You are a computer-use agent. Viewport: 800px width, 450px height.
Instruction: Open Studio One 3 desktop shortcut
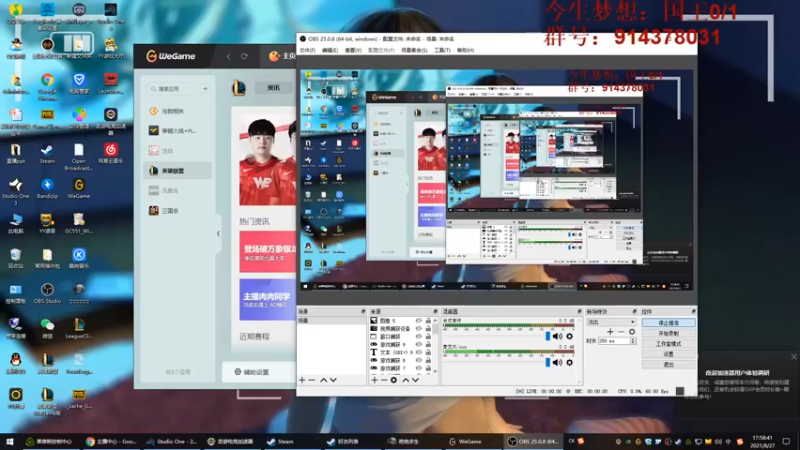15,191
